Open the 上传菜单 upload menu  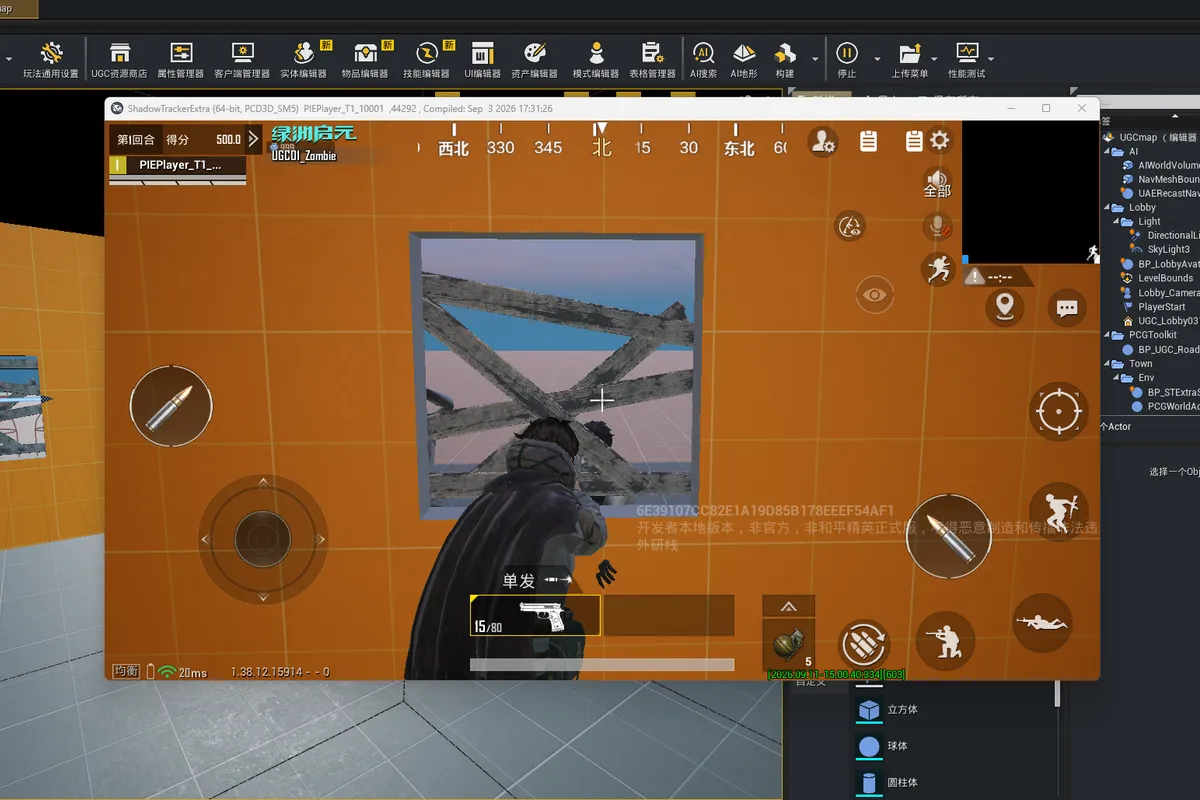click(x=910, y=60)
